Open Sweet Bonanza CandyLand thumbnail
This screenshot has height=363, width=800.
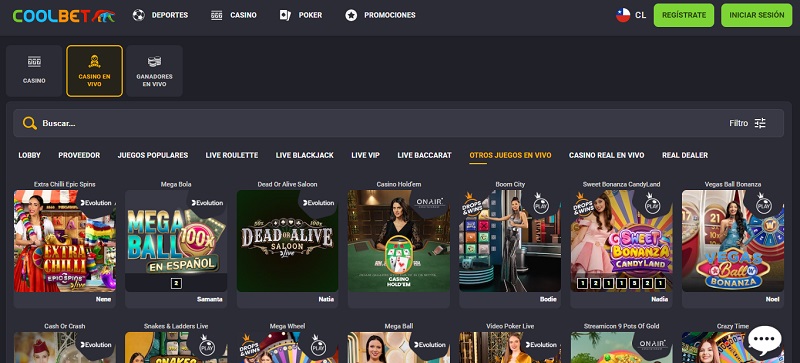point(621,241)
